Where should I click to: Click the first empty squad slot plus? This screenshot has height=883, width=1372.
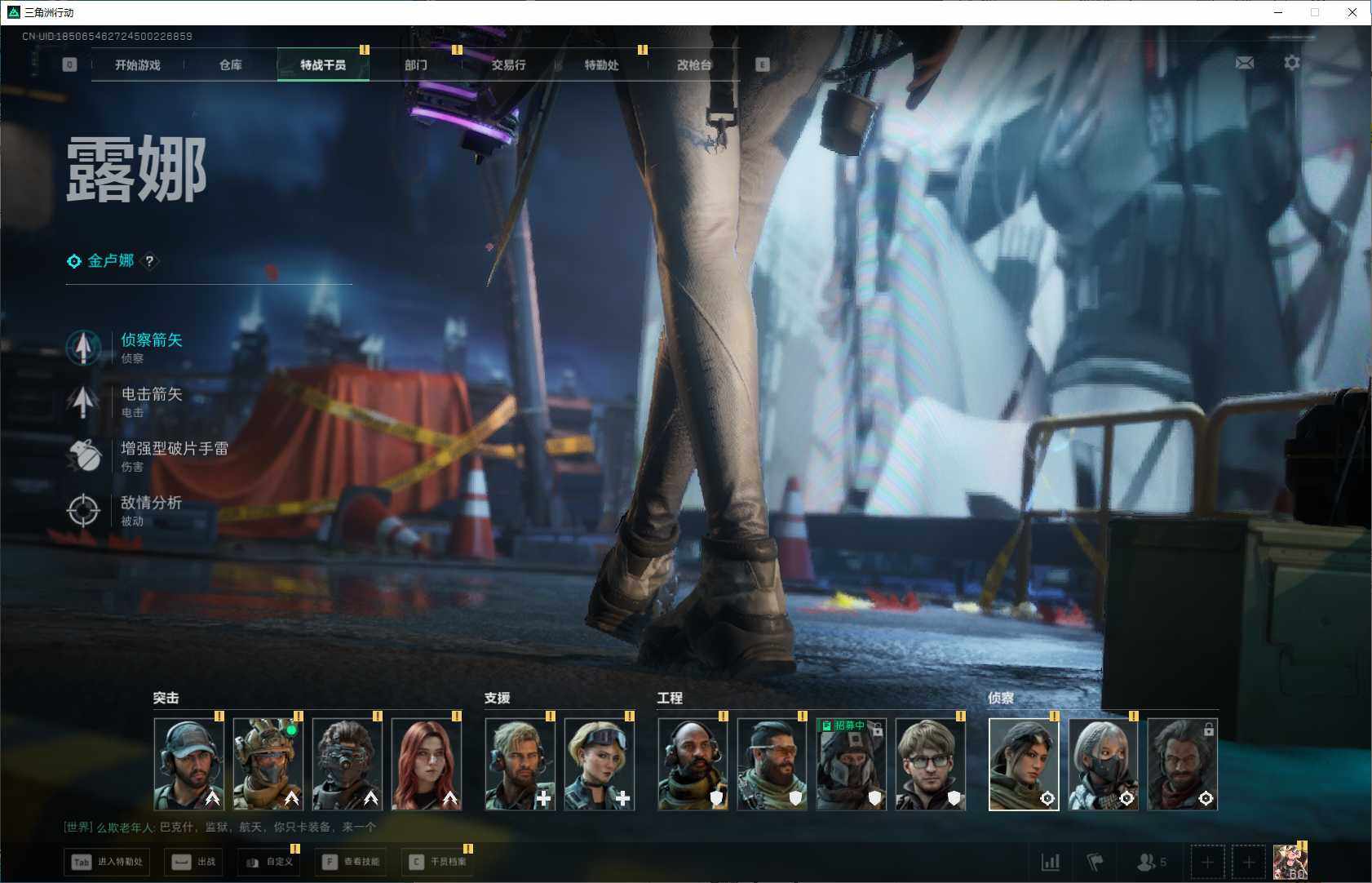(x=1207, y=862)
